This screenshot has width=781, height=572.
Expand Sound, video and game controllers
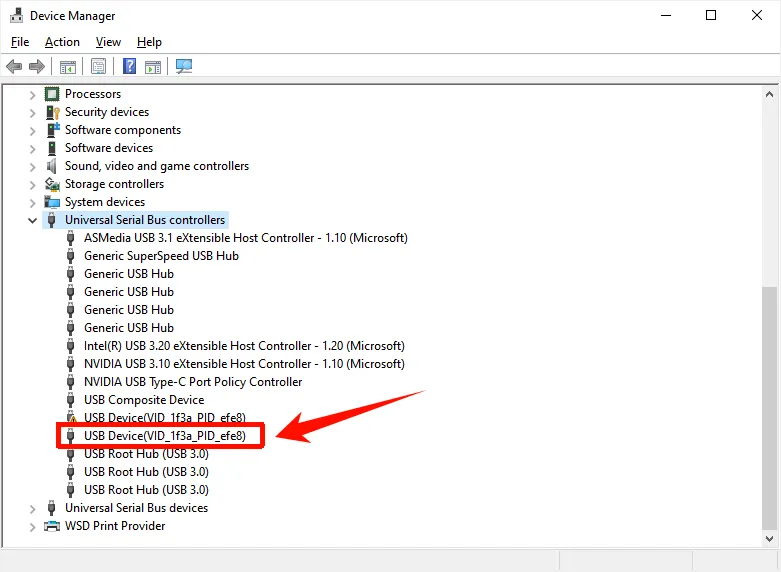coord(32,167)
